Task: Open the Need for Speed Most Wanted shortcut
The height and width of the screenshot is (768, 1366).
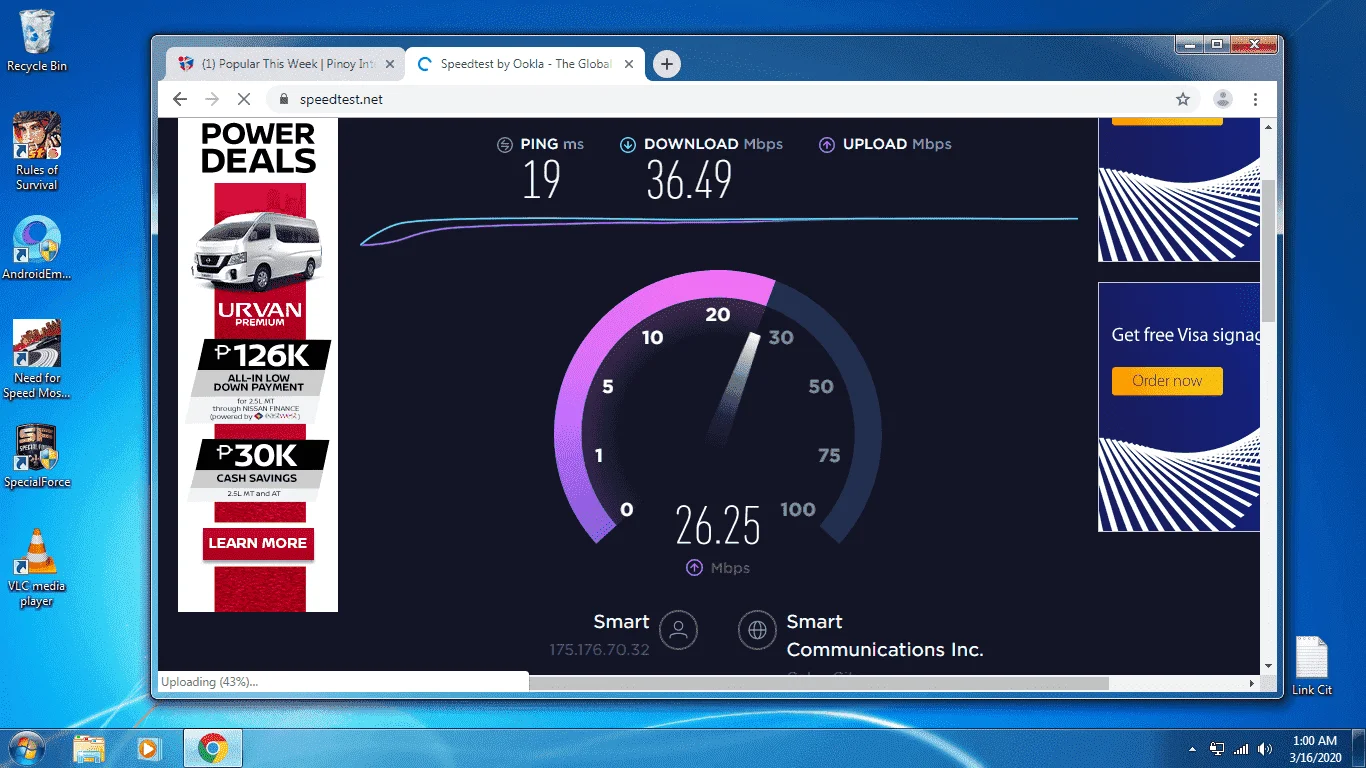Action: pos(37,359)
